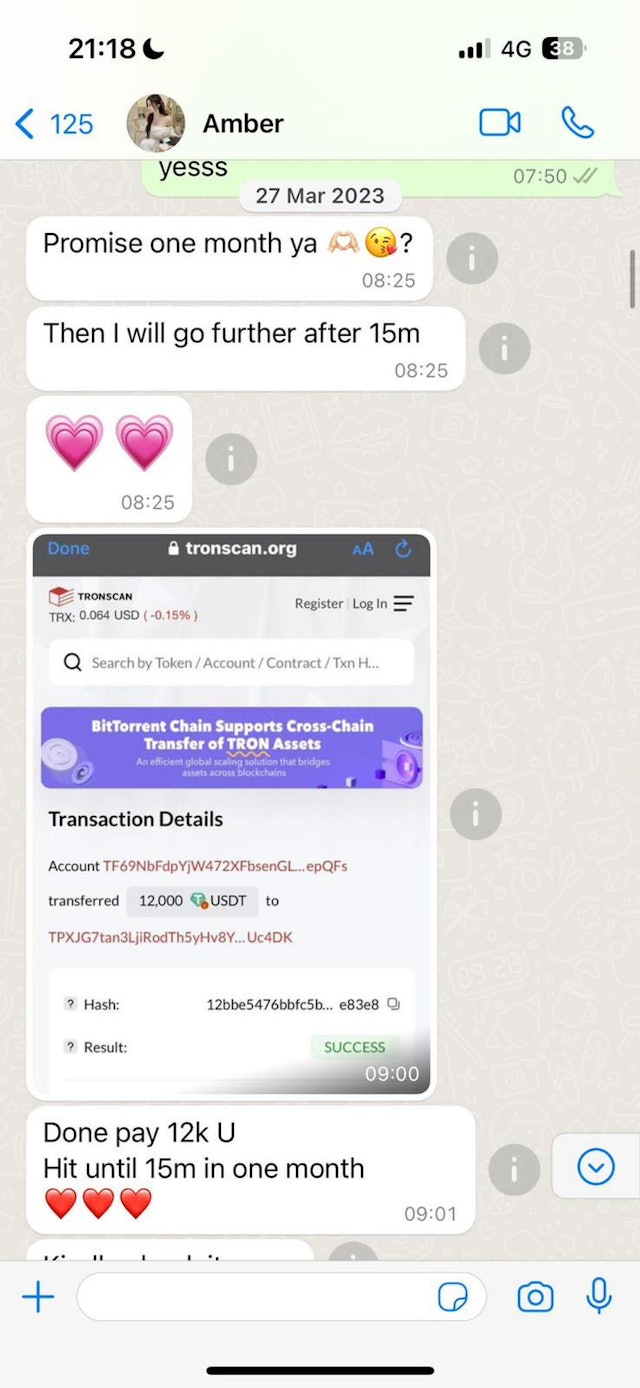Open the sticker picker in message field

(x=453, y=1298)
